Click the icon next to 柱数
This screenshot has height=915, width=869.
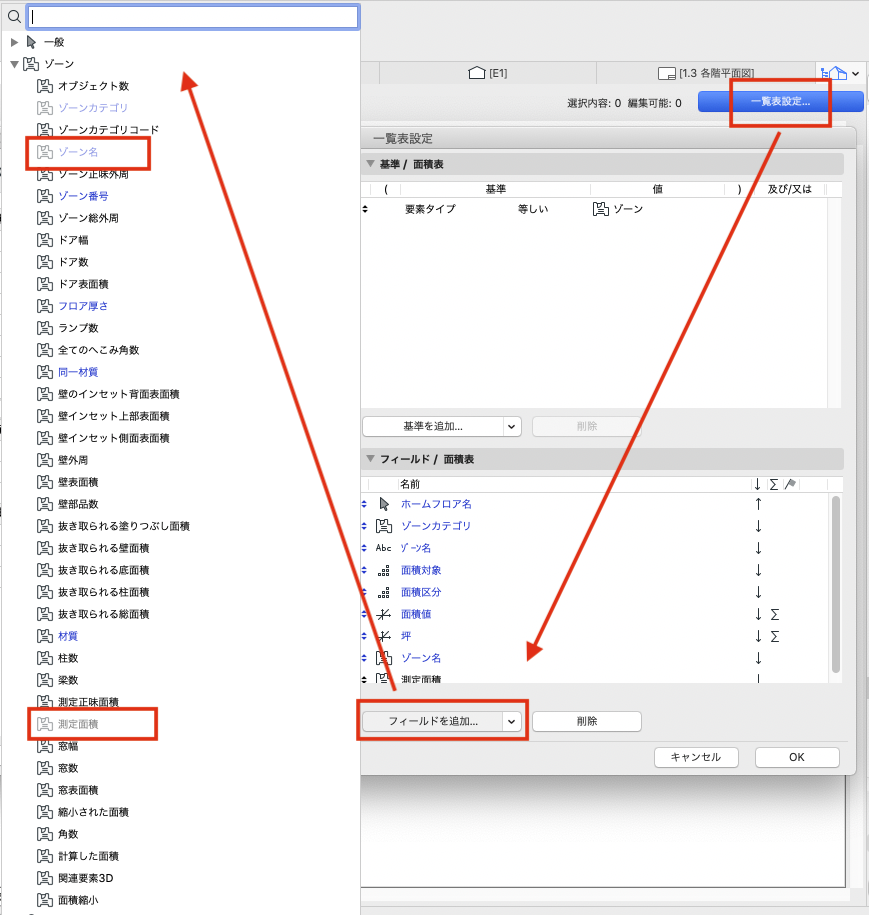(45, 658)
